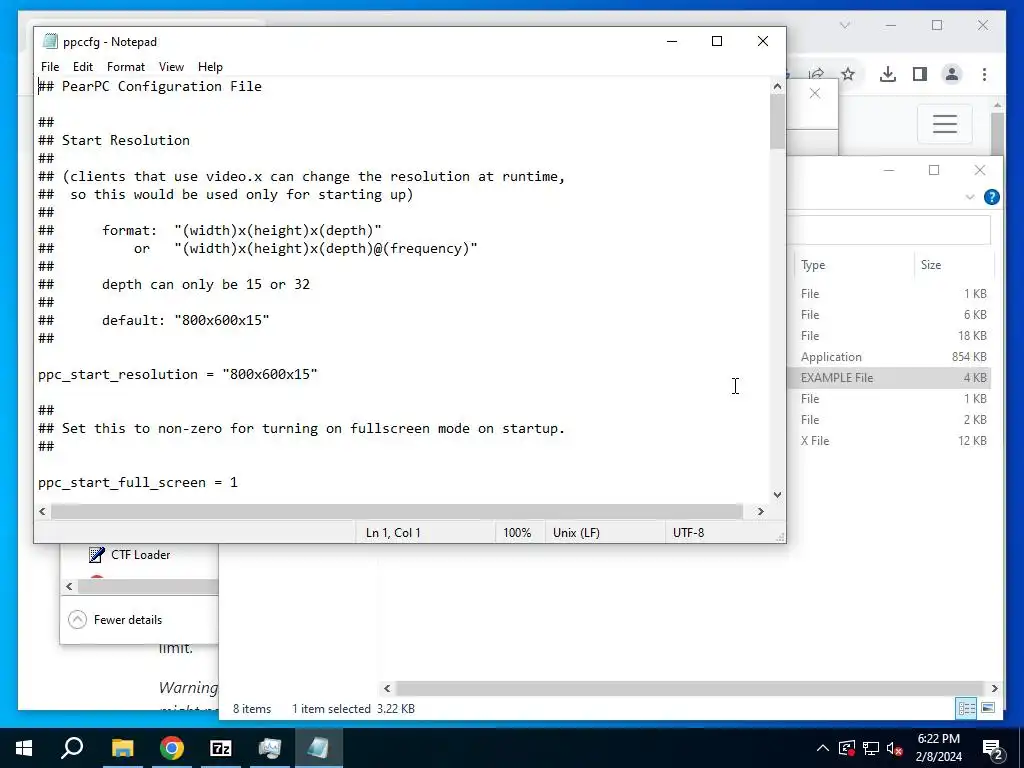
Task: Click the ppc_start_resolution line in Notepad
Action: [x=178, y=374]
